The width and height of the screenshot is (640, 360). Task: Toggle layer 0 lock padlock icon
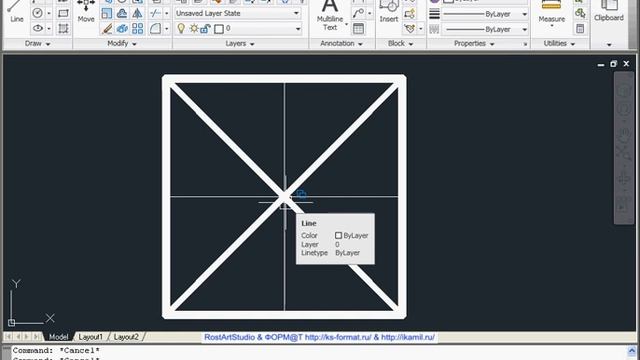205,29
